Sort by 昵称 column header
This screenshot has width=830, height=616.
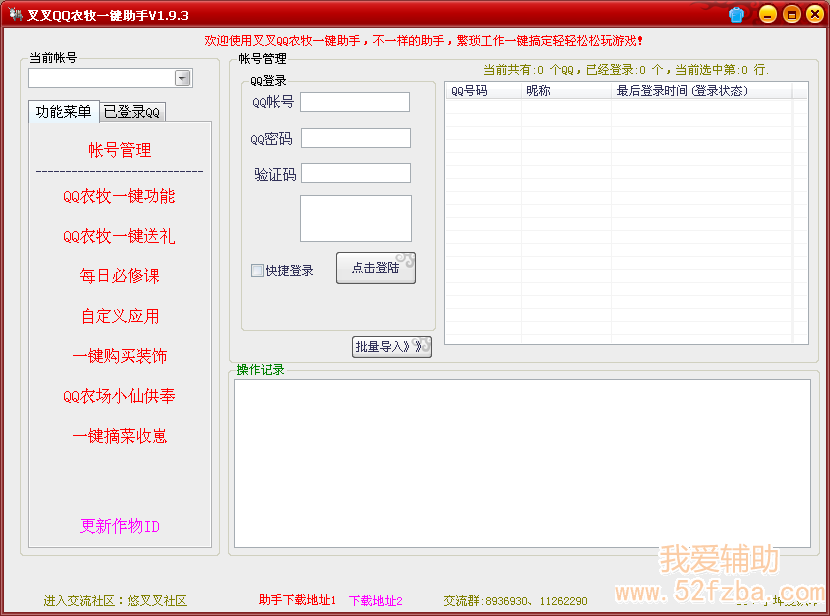[x=566, y=91]
